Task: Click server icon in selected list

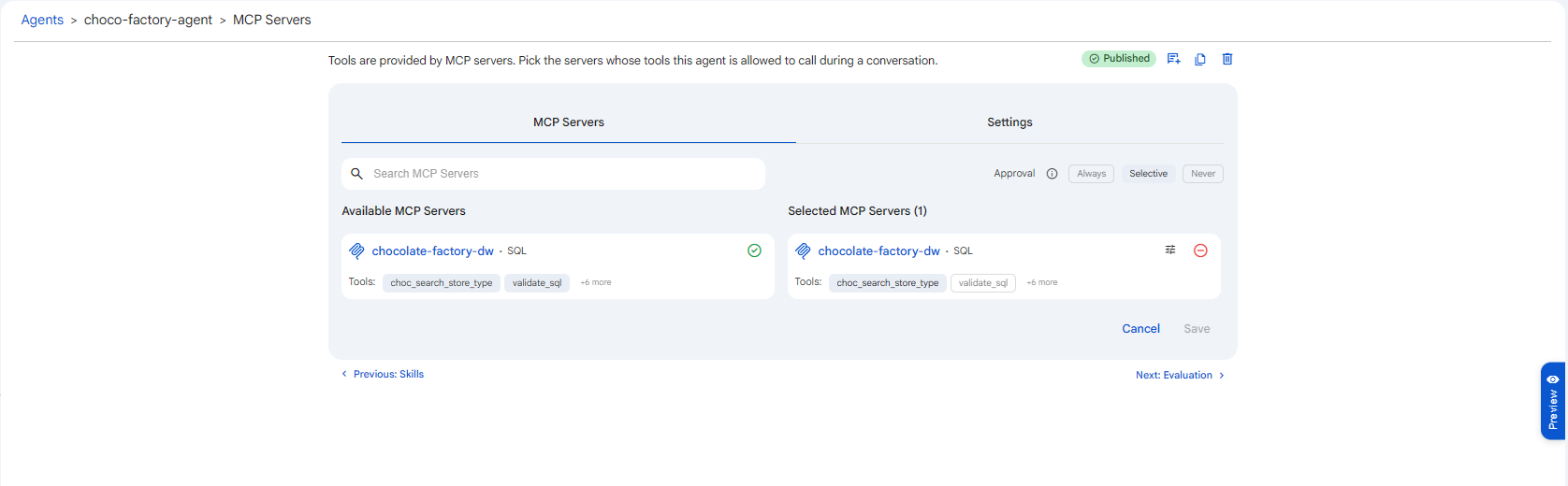Action: (803, 250)
